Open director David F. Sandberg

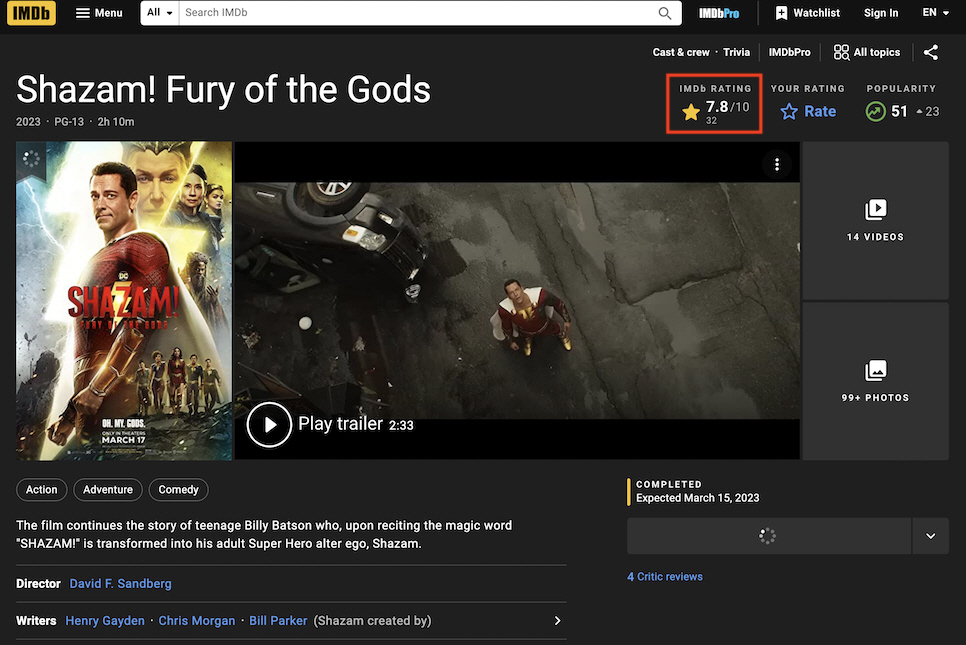(121, 583)
